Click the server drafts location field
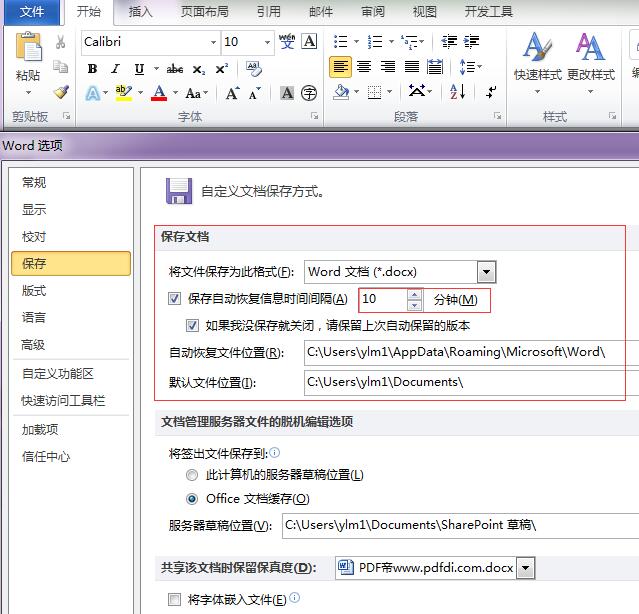 (x=461, y=525)
